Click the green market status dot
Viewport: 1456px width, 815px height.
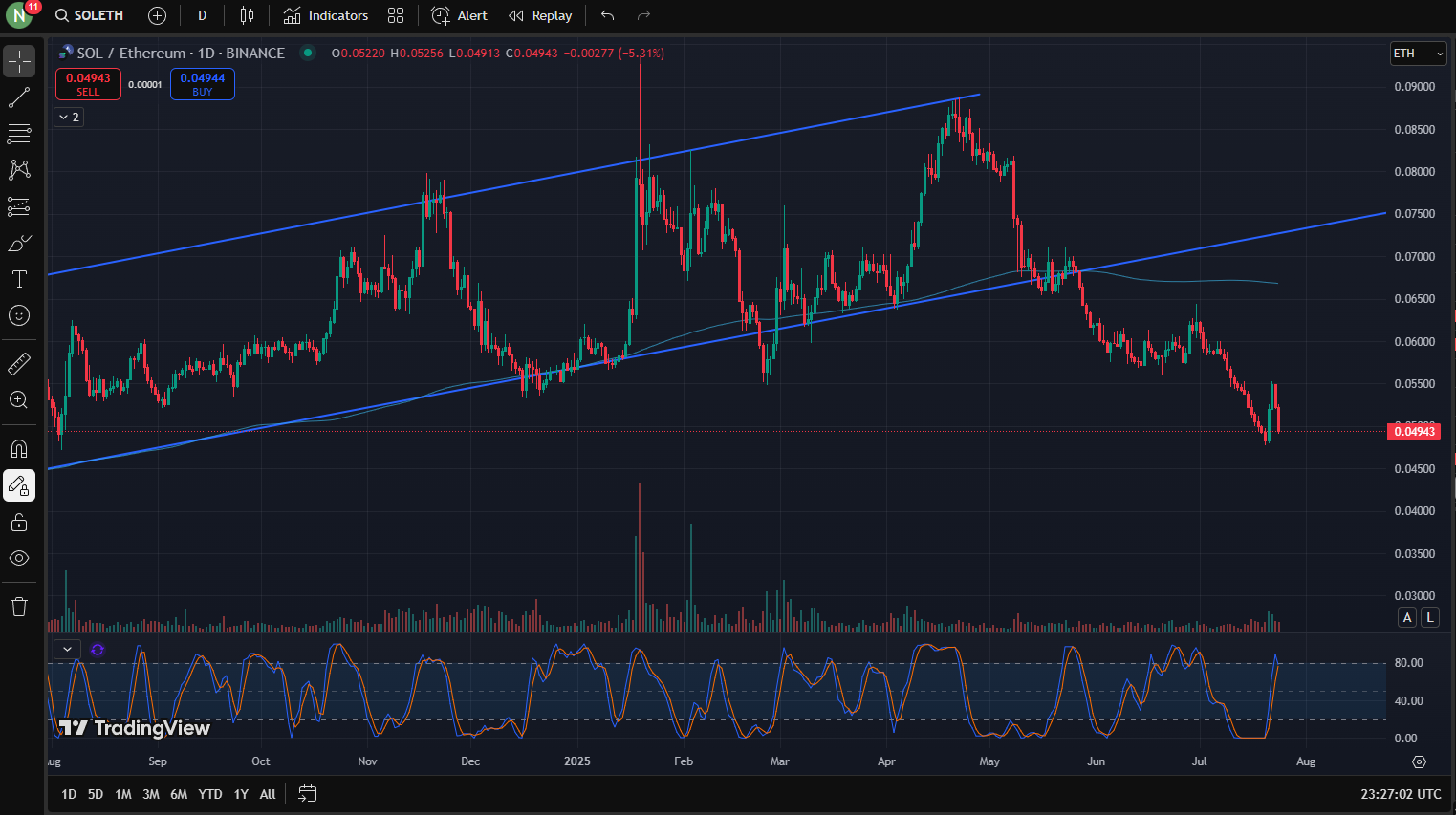click(x=308, y=54)
